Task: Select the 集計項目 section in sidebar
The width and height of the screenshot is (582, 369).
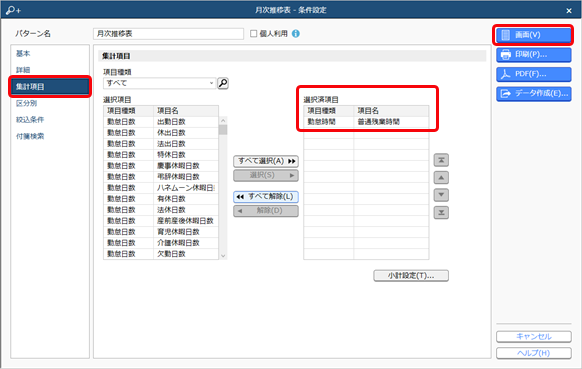Action: pyautogui.click(x=50, y=86)
